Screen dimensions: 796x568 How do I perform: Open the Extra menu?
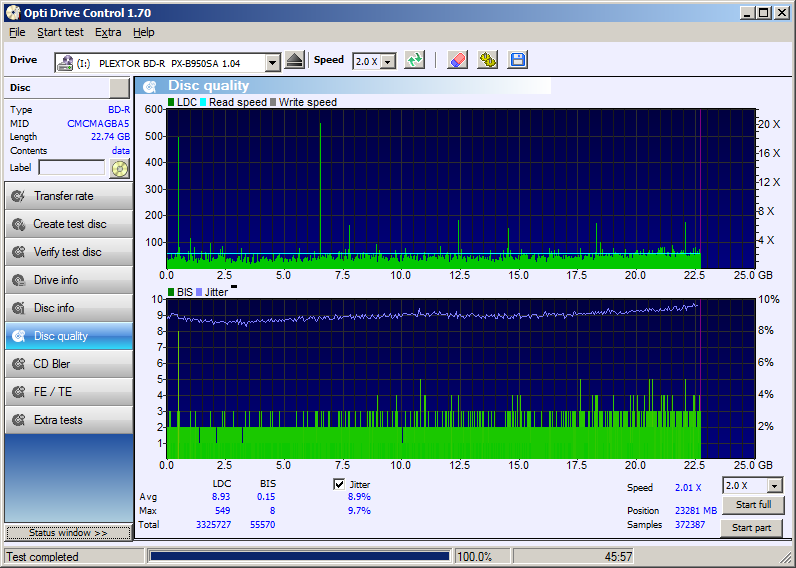click(108, 32)
